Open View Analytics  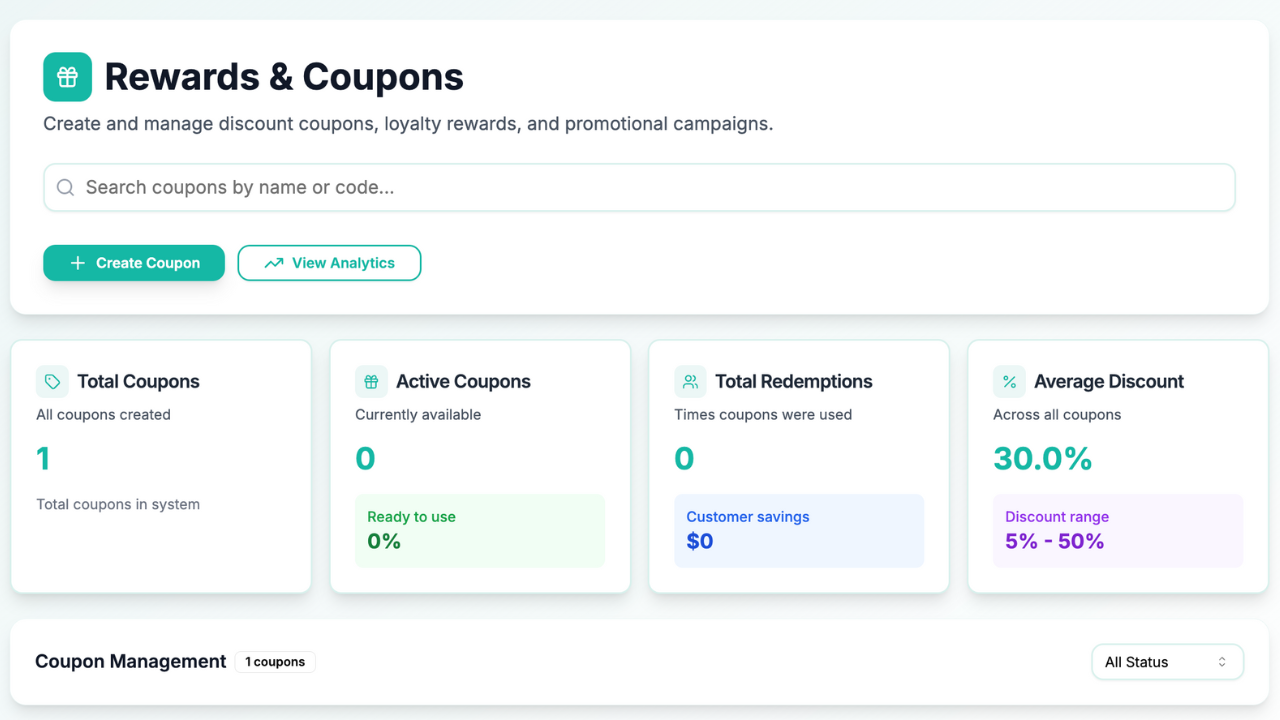pyautogui.click(x=329, y=262)
